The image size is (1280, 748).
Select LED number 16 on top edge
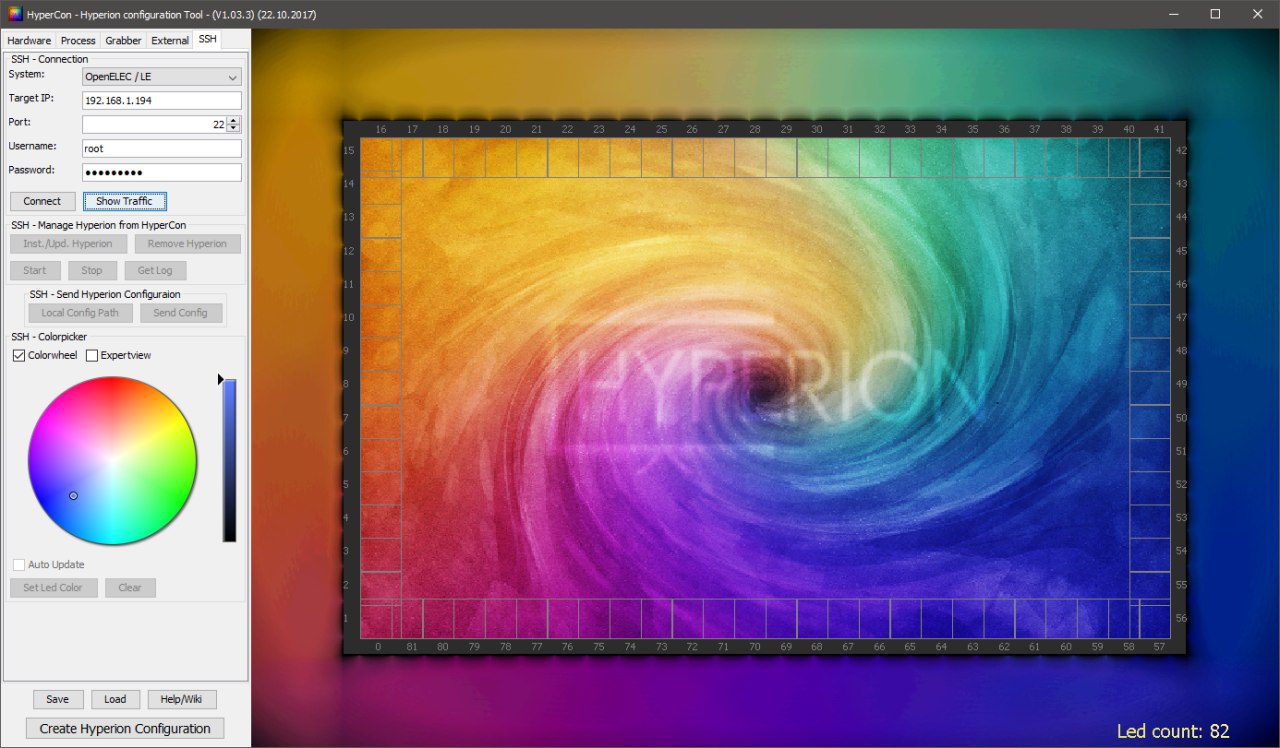380,130
